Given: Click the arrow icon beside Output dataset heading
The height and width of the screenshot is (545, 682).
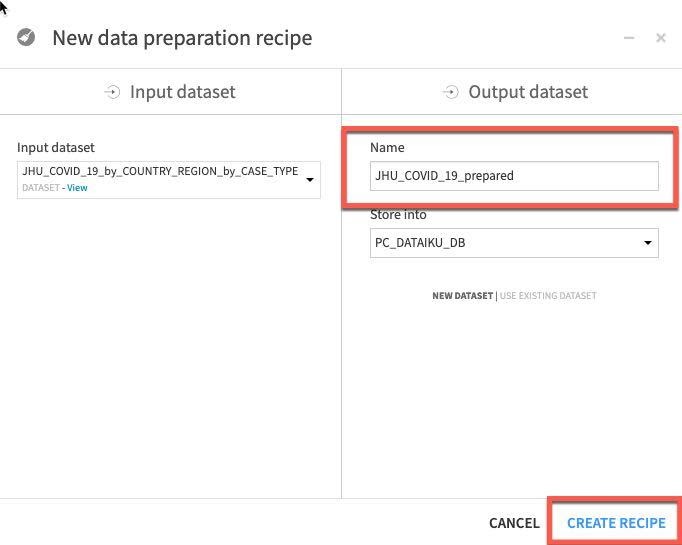Looking at the screenshot, I should coord(451,92).
